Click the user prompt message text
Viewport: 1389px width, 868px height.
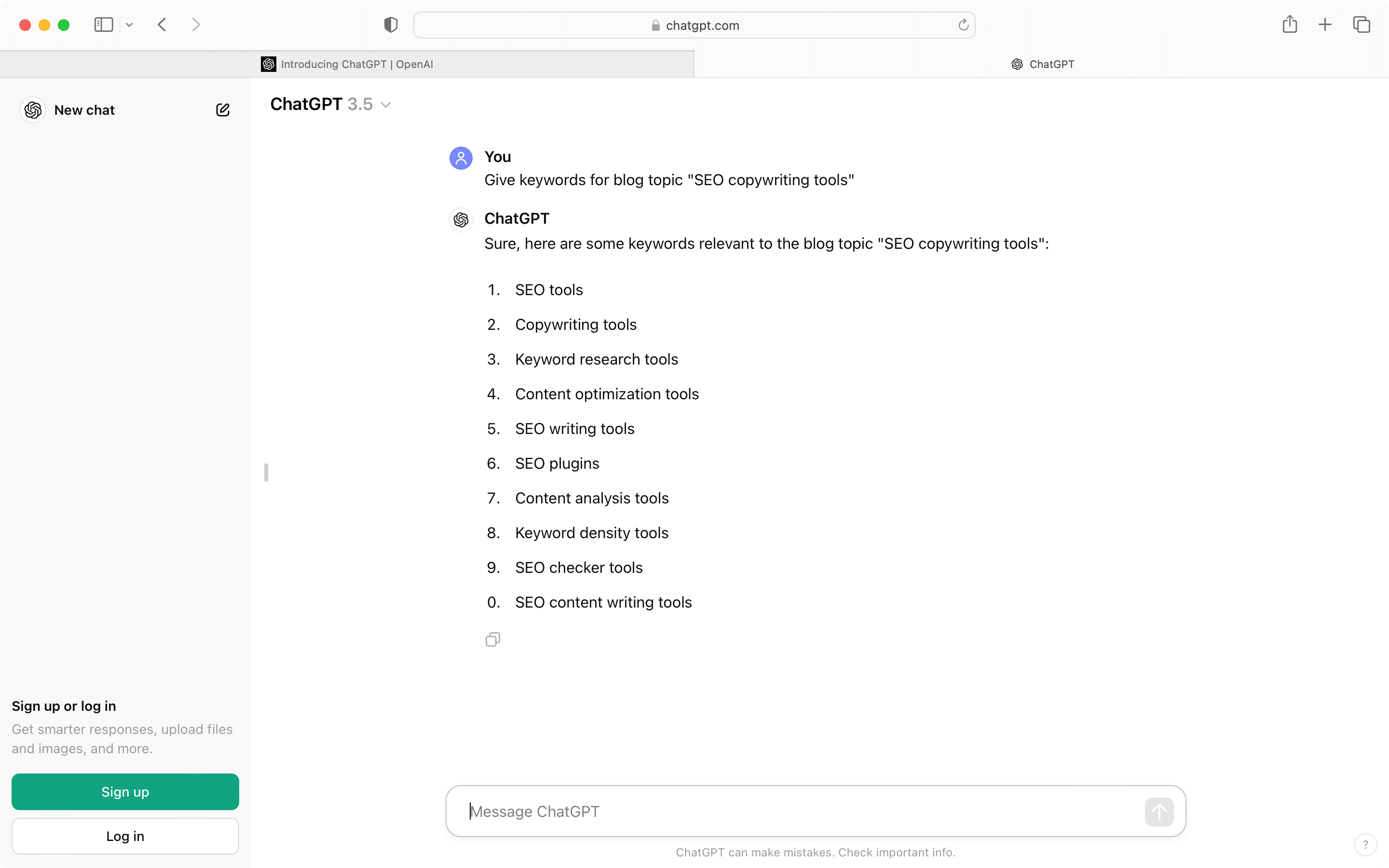[669, 180]
